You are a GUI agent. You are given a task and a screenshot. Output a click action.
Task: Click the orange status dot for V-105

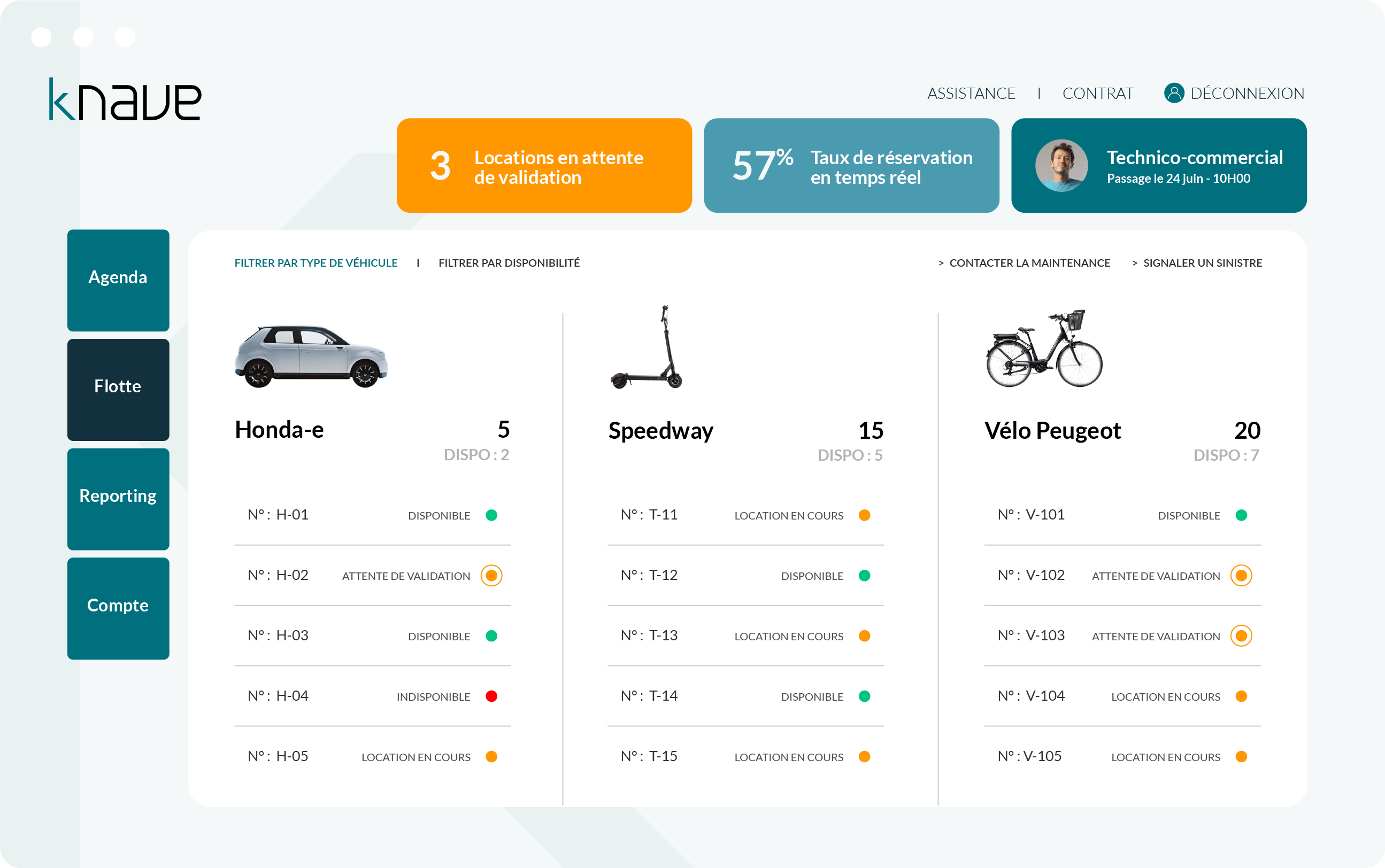point(1241,756)
